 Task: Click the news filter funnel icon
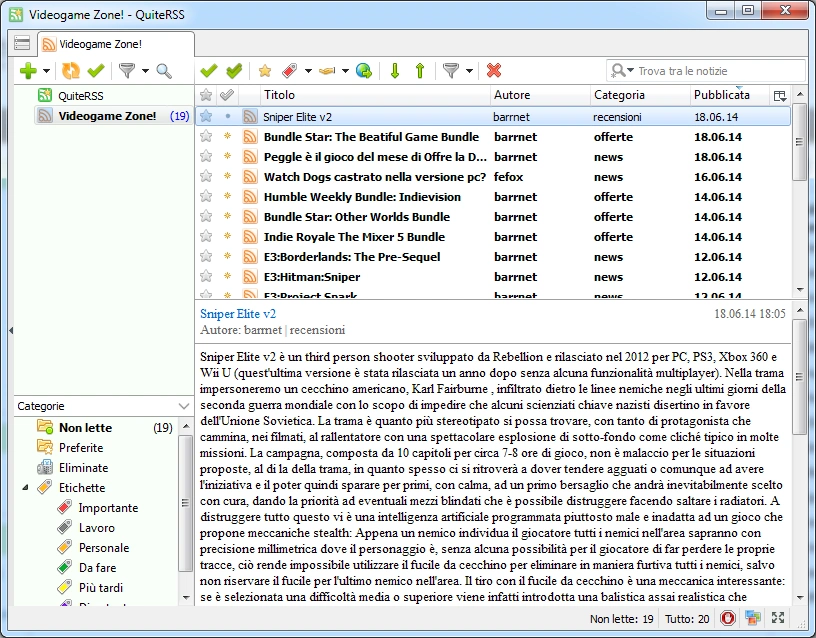tap(451, 71)
